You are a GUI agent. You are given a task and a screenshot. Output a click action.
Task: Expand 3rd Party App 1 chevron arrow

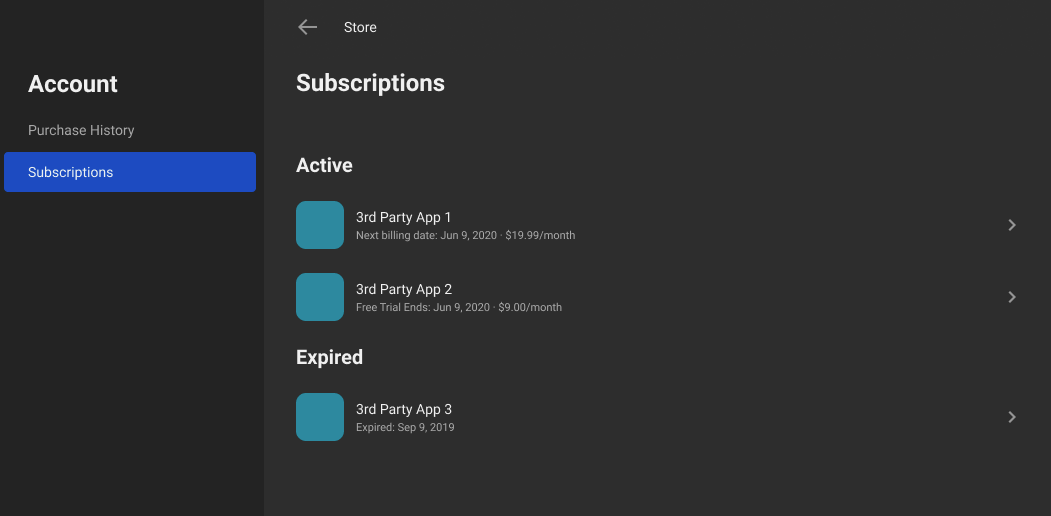1012,225
